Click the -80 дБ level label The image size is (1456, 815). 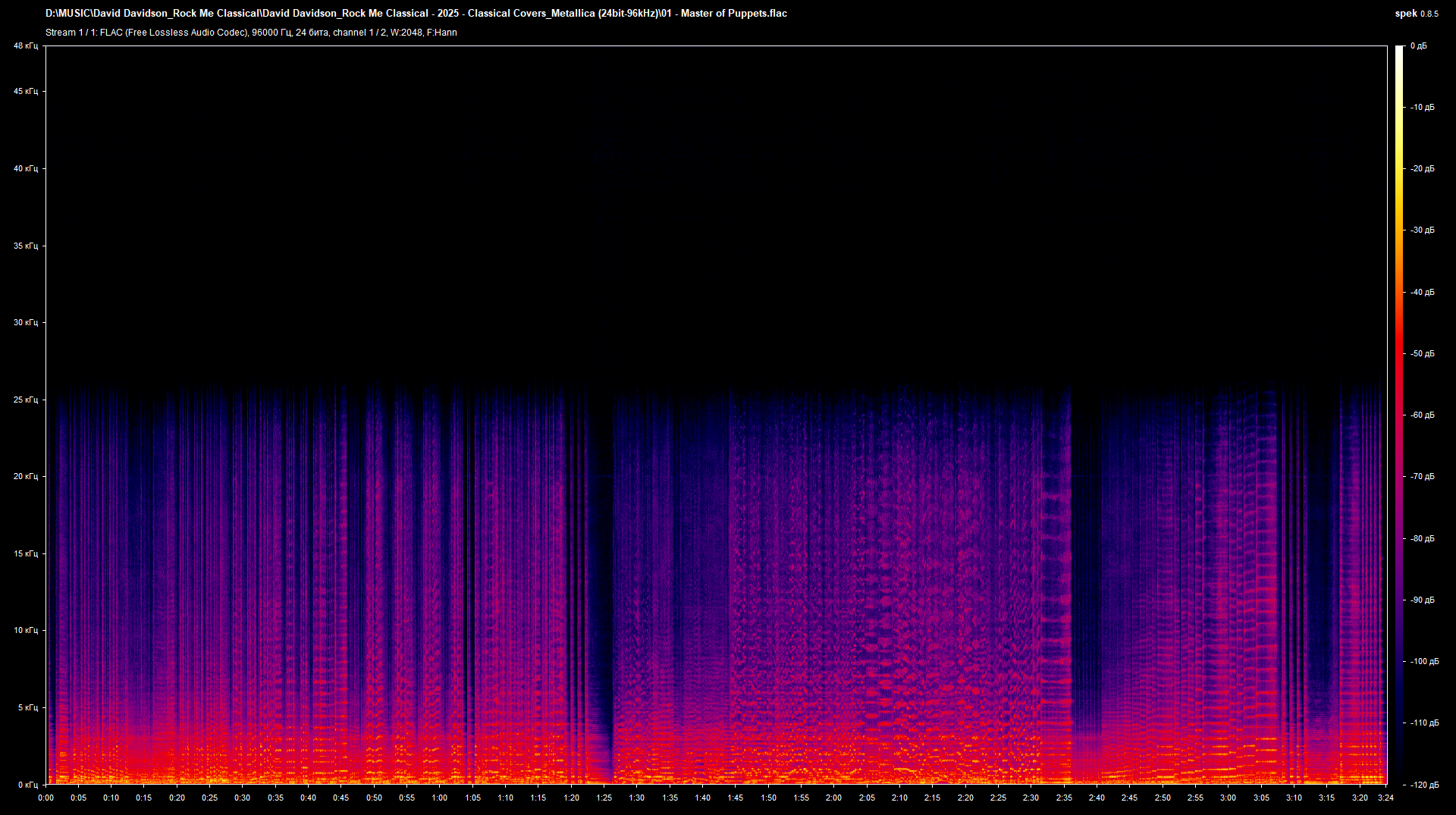(x=1423, y=539)
